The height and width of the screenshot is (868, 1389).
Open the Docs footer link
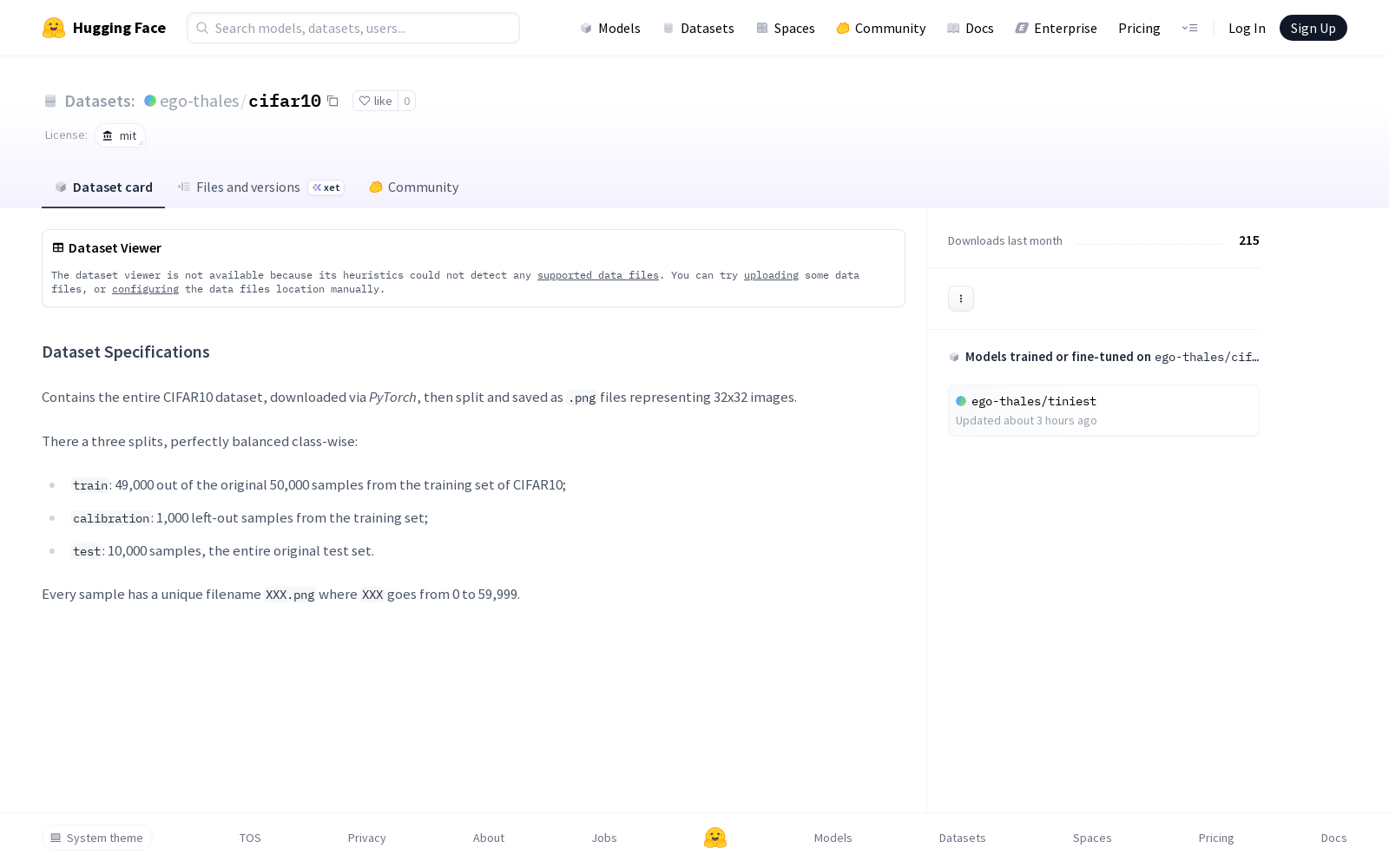[1333, 838]
